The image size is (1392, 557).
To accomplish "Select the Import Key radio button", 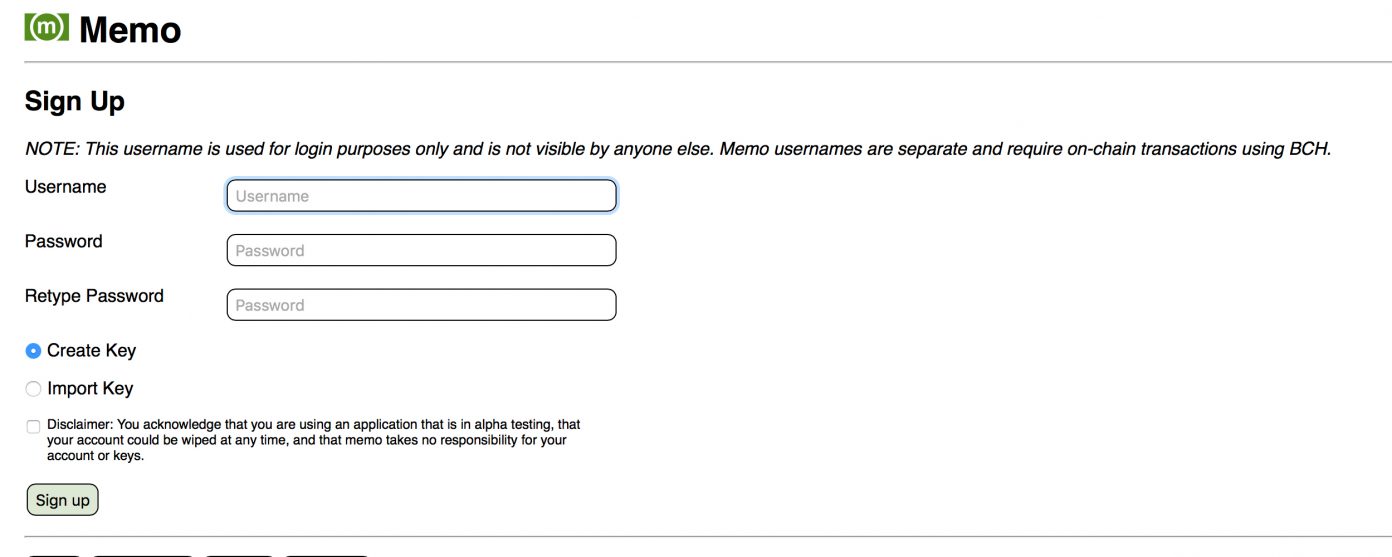I will (33, 389).
